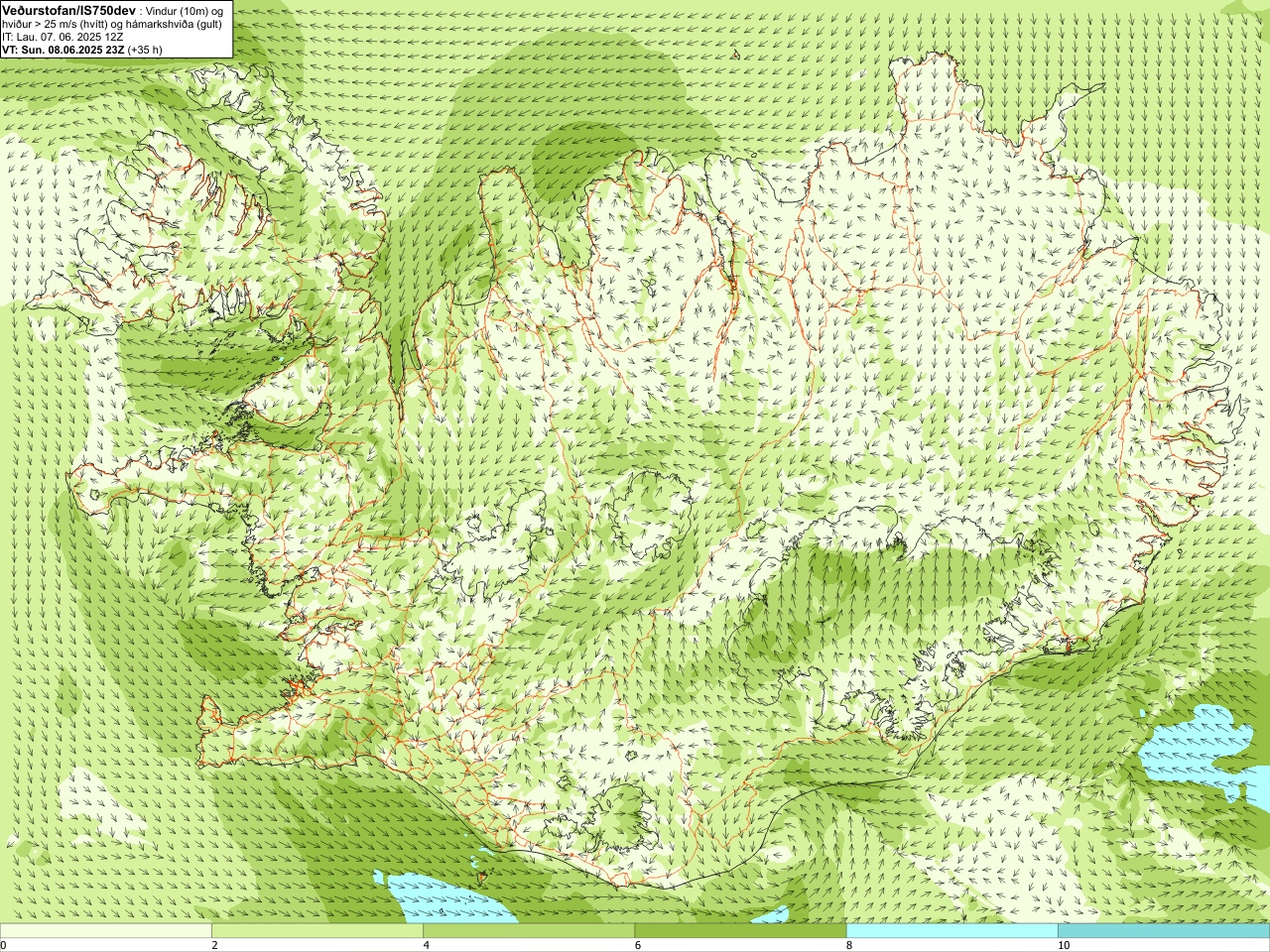
Task: Click the teal above-10 legend swatch
Action: pyautogui.click(x=1163, y=931)
